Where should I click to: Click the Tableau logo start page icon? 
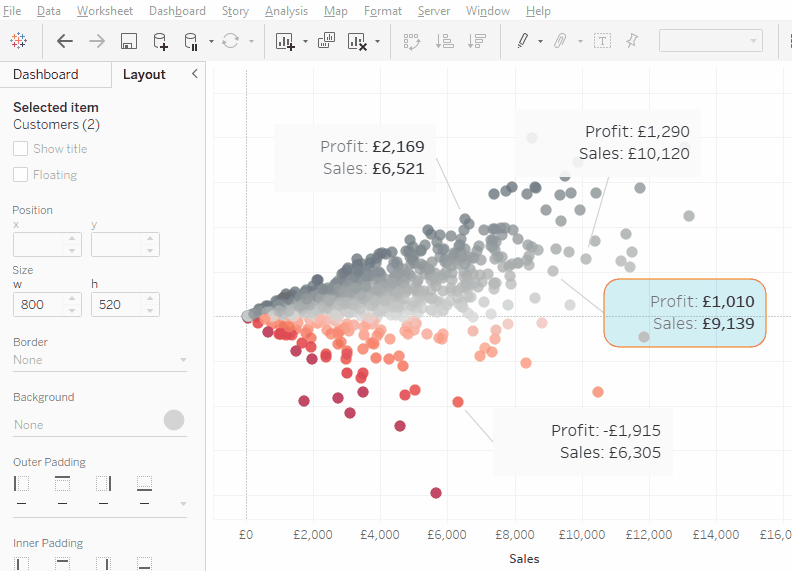[x=19, y=41]
